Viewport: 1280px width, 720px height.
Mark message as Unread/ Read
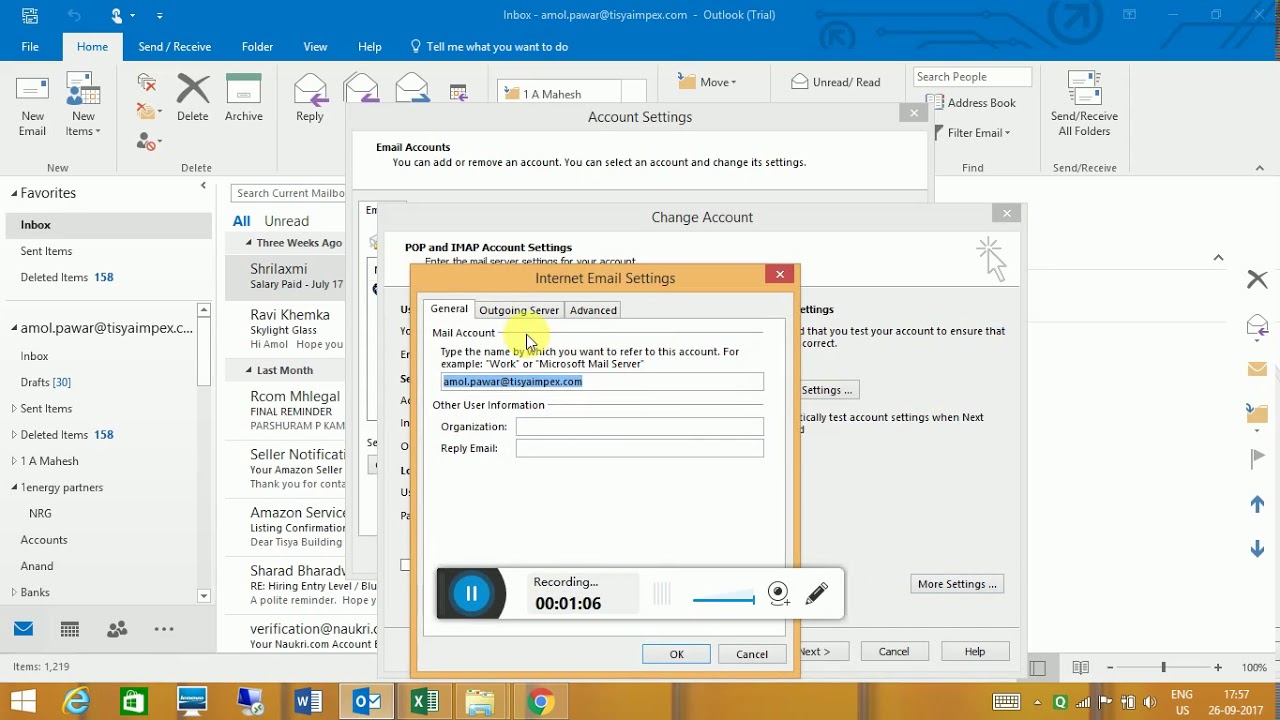coord(836,82)
